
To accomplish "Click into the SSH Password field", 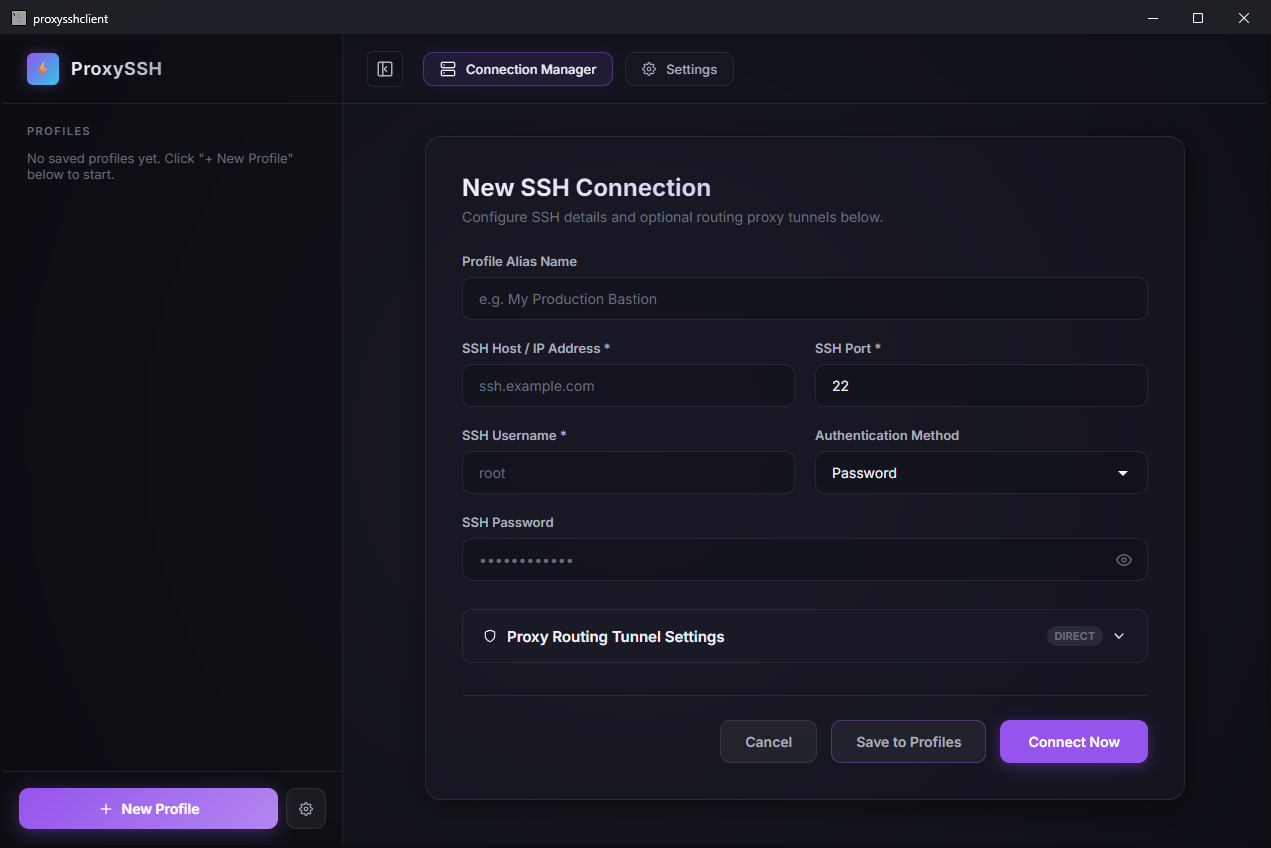I will [804, 560].
